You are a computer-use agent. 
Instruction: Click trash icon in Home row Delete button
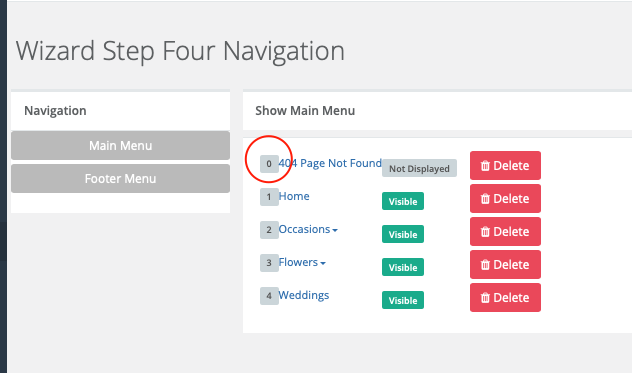coord(485,199)
